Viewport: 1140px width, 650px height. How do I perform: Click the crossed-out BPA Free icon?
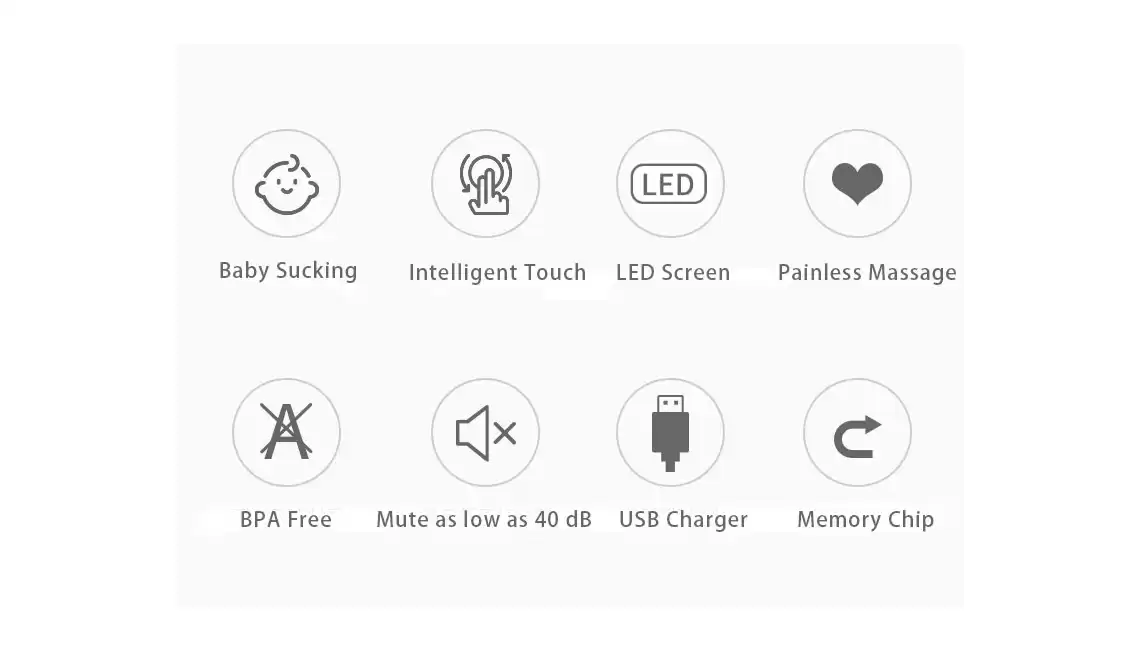pyautogui.click(x=286, y=433)
